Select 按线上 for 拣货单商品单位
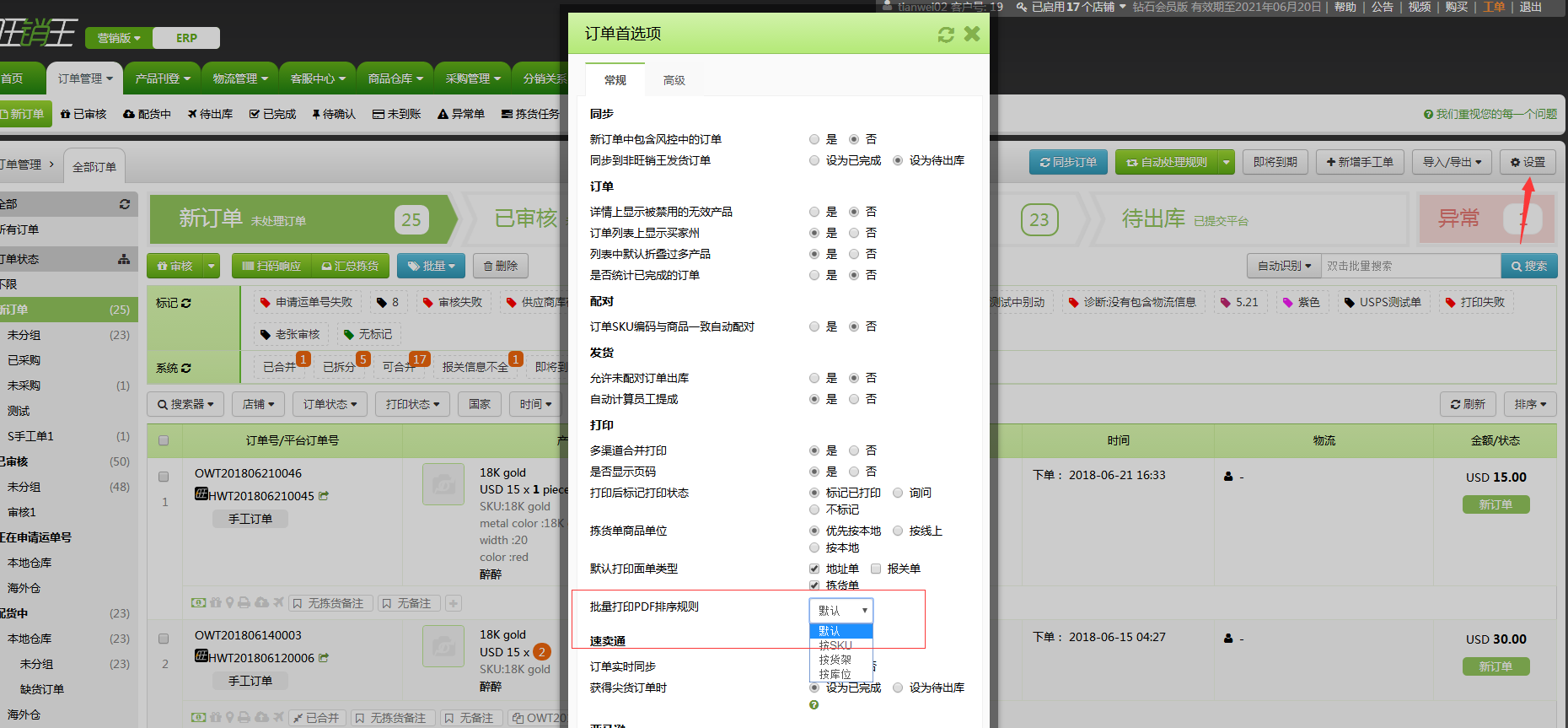The image size is (1568, 728). click(898, 531)
